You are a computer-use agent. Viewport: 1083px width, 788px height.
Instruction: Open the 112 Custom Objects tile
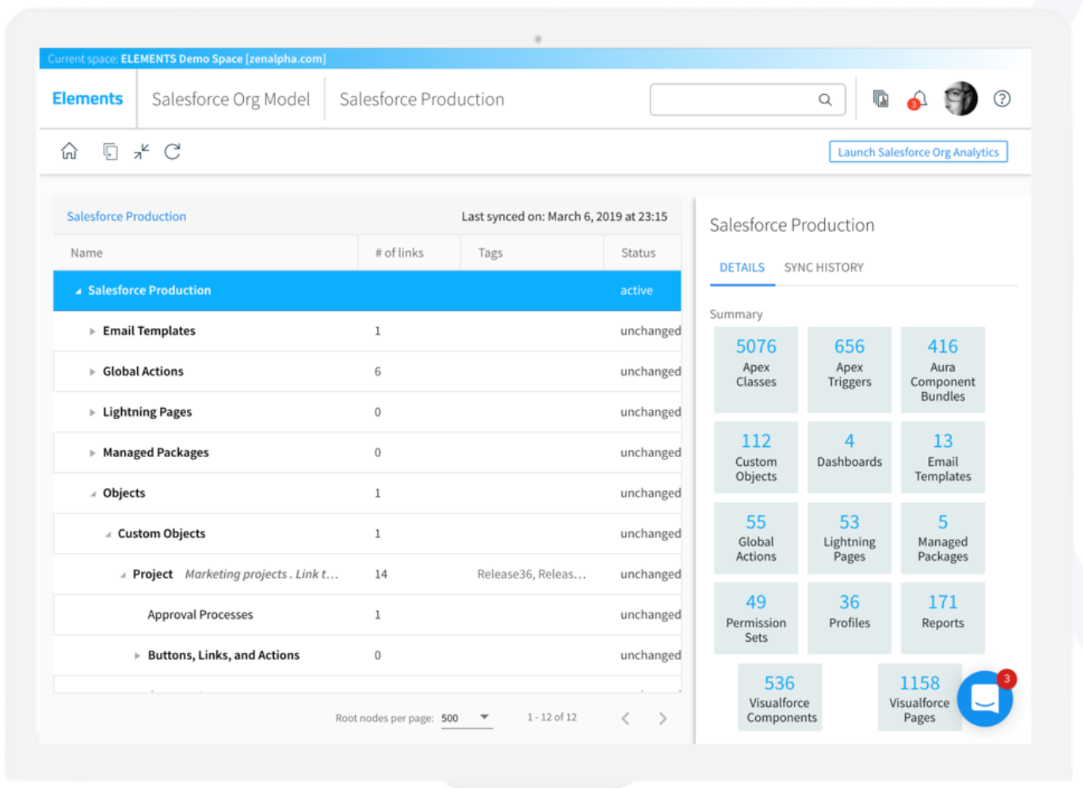click(x=756, y=457)
